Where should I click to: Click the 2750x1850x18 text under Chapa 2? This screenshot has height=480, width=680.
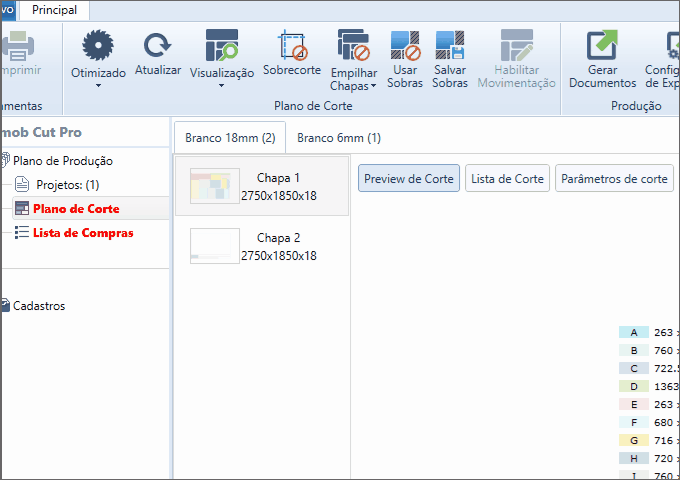coord(279,255)
